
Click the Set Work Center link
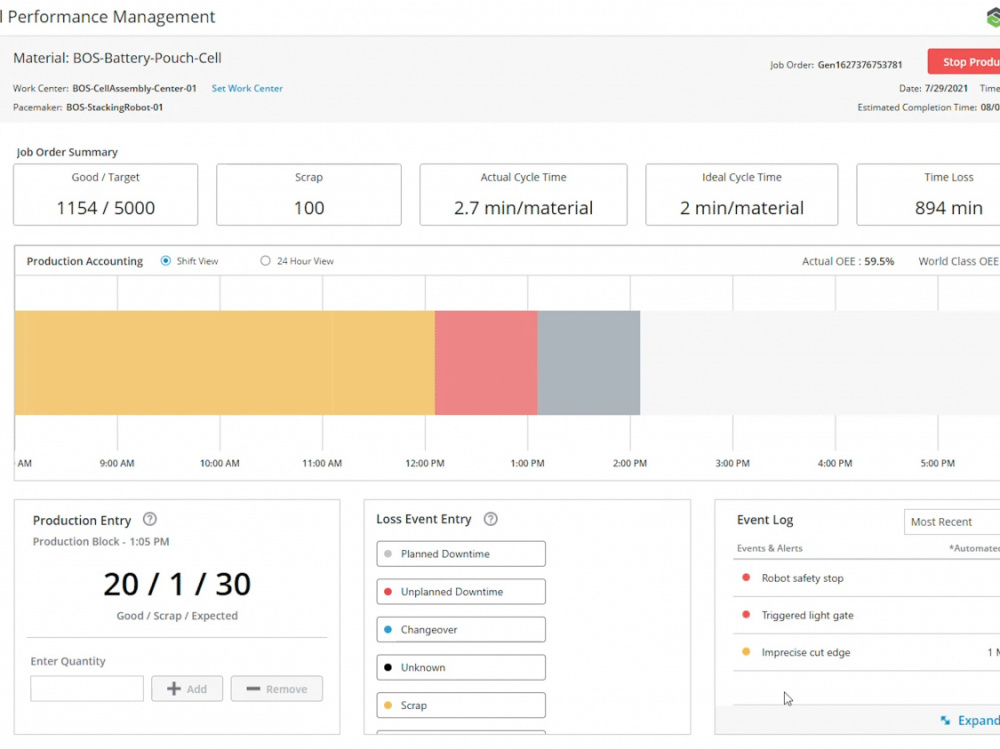point(247,89)
